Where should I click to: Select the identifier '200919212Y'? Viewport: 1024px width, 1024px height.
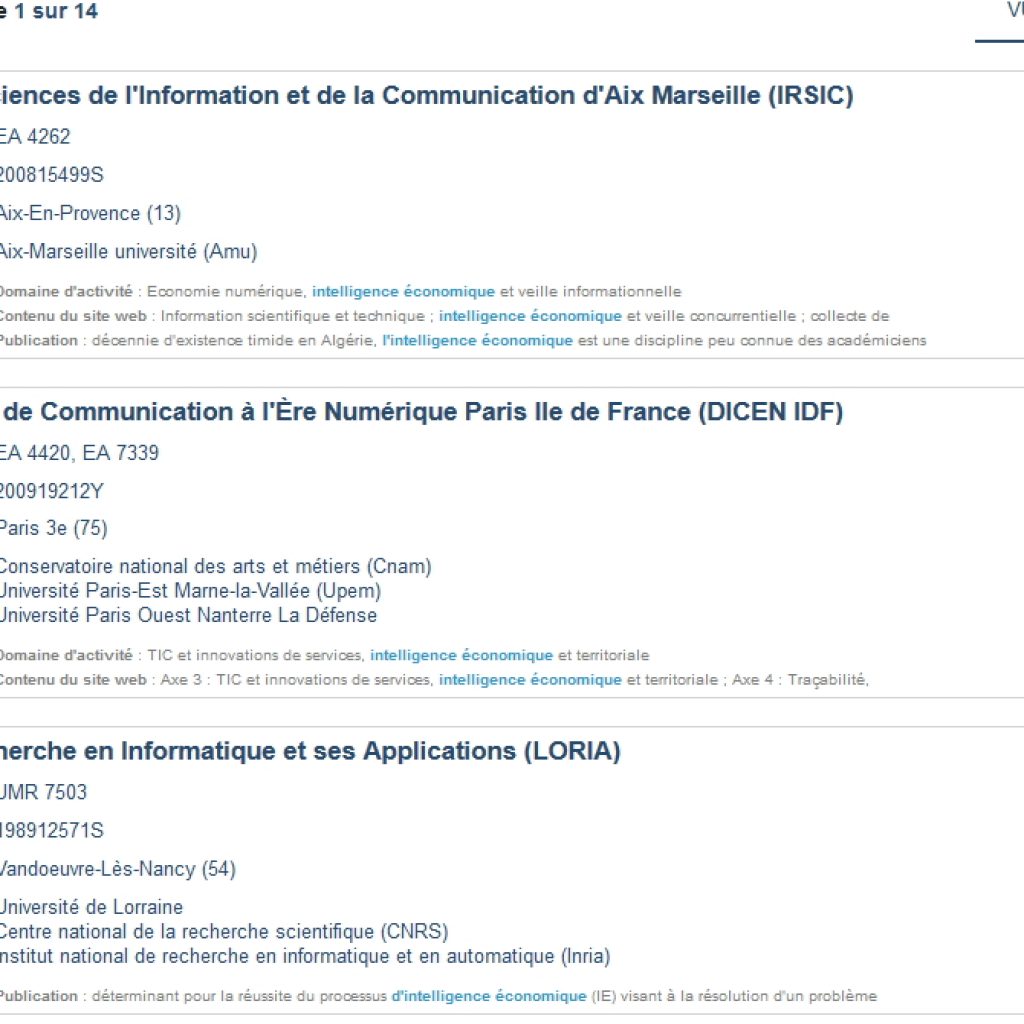52,491
